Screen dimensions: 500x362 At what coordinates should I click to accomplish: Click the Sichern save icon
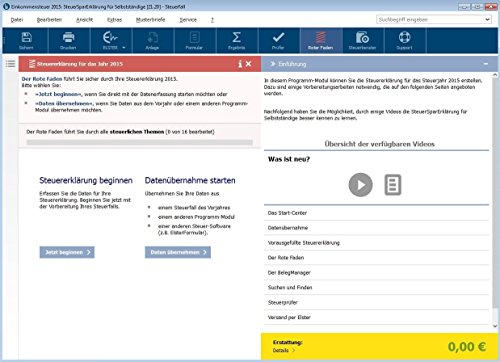click(x=26, y=37)
